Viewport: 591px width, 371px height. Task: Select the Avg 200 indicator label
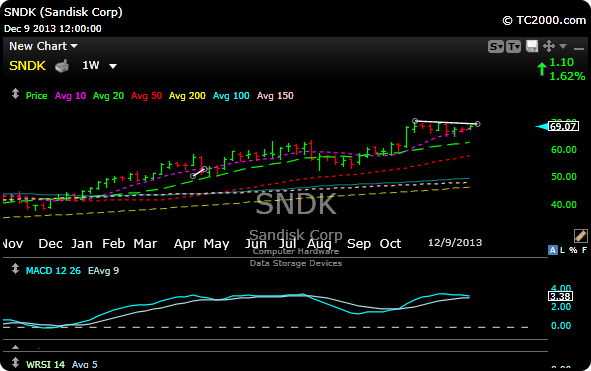click(x=187, y=96)
